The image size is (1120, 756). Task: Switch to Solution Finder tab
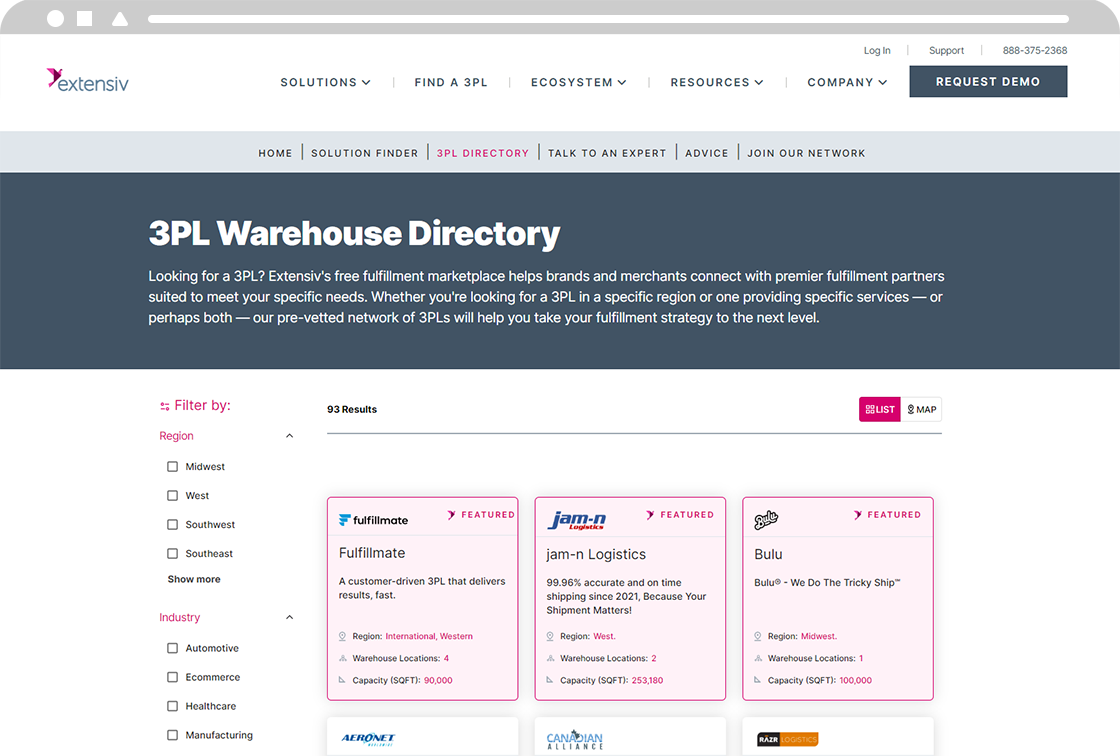[364, 153]
